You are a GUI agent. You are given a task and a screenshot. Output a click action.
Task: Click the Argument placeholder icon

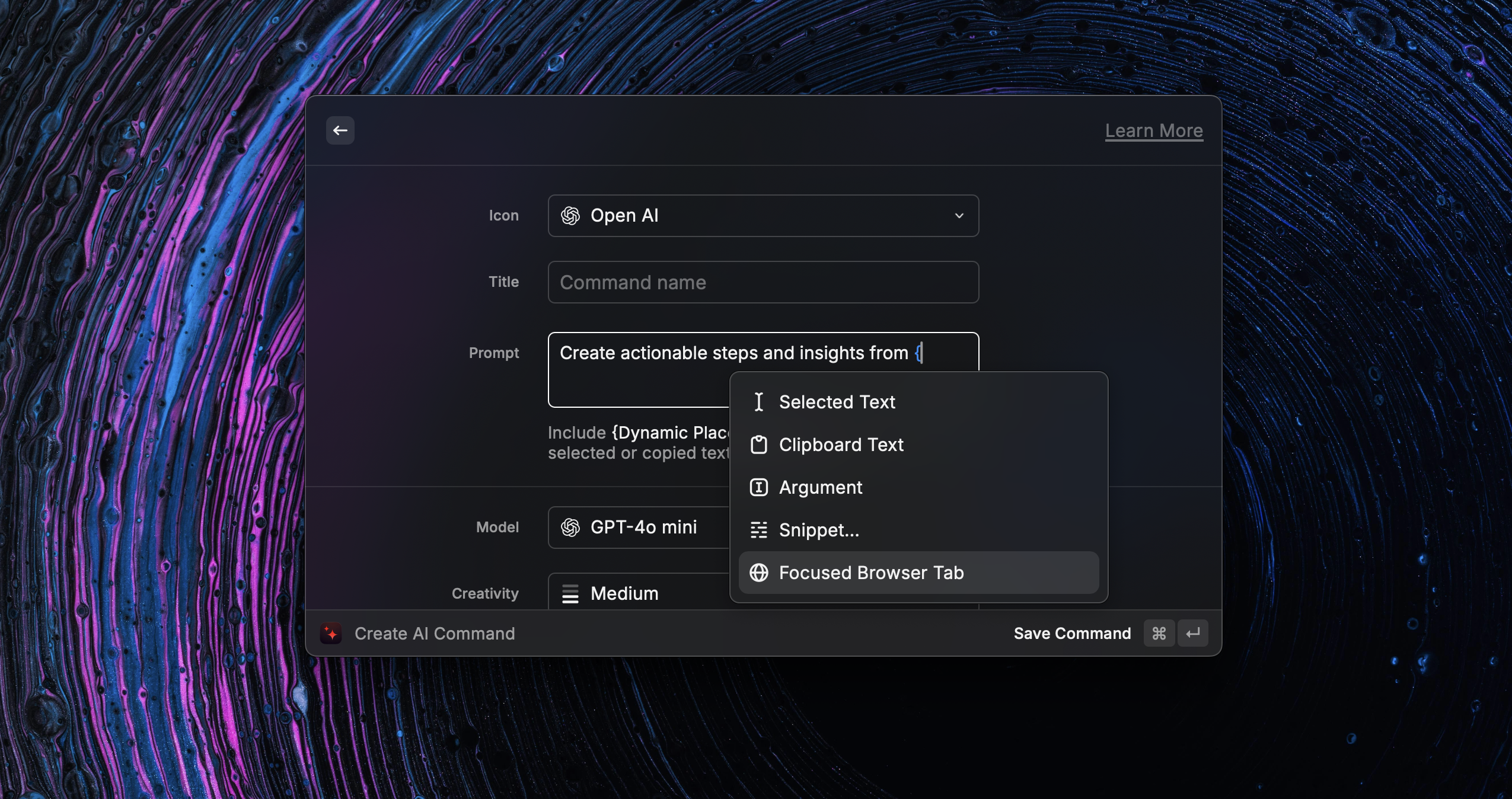pos(759,488)
